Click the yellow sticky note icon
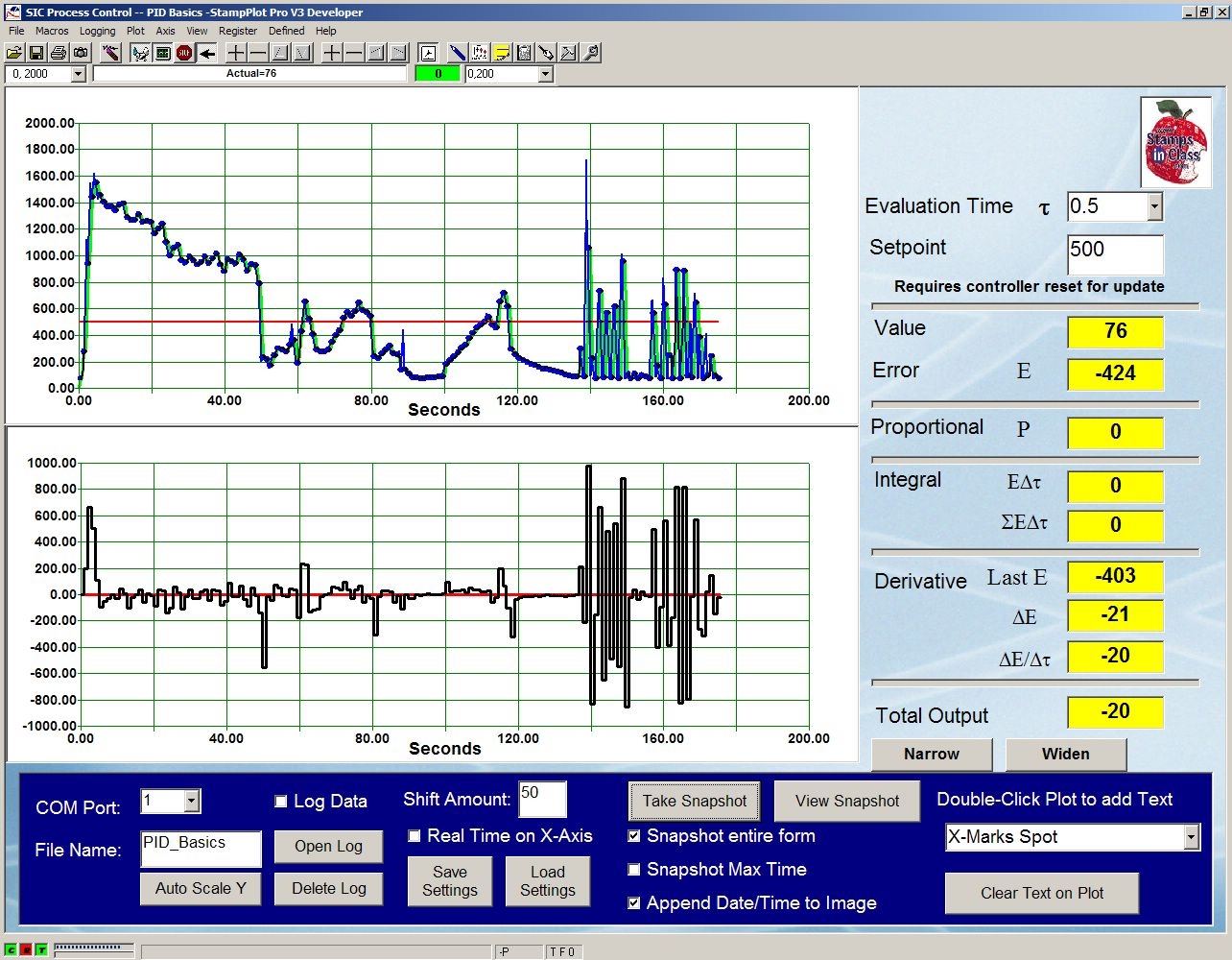Image resolution: width=1232 pixels, height=960 pixels. 502,53
